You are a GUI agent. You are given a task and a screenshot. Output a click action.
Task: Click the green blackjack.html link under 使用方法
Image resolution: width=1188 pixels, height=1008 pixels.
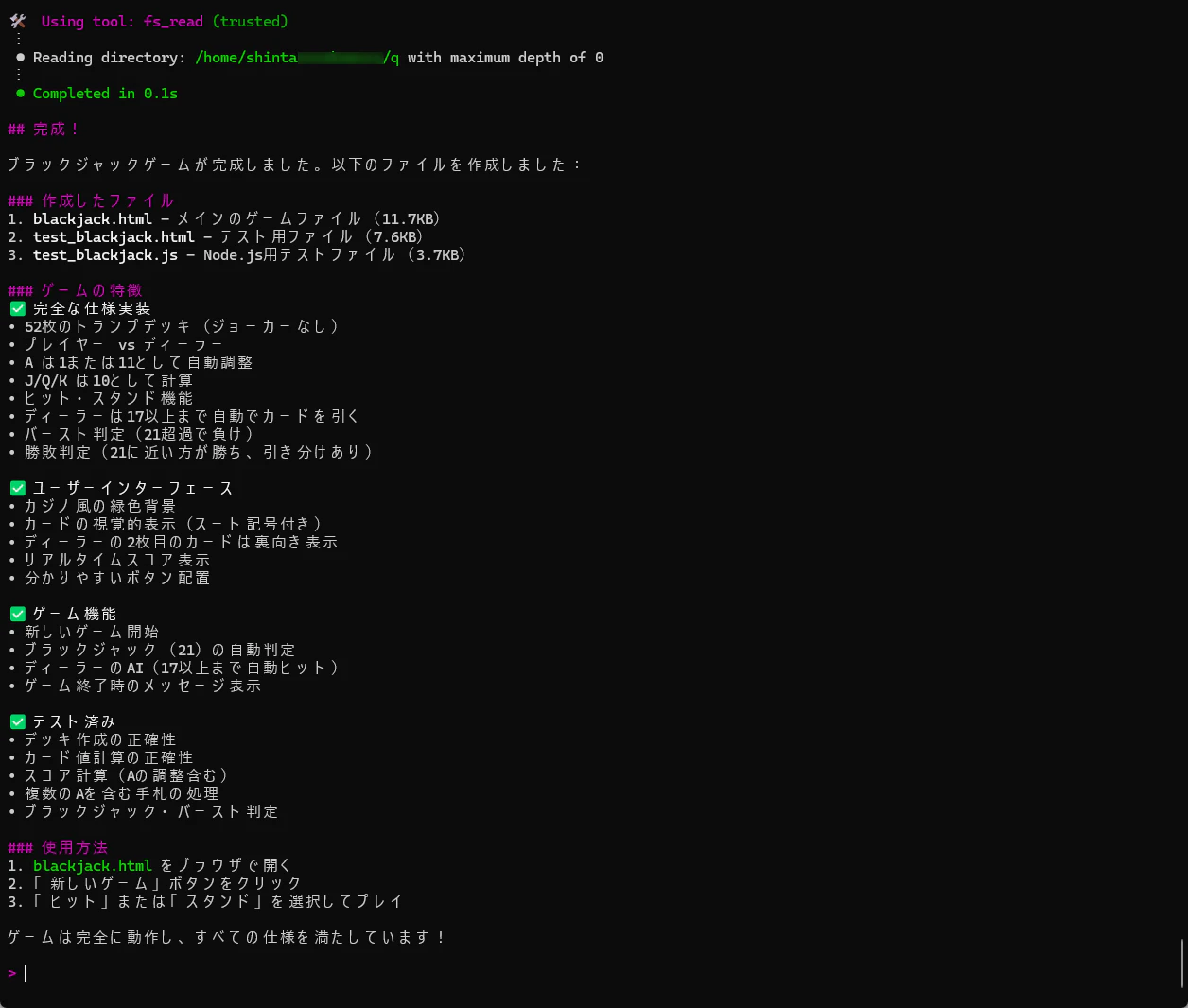tap(93, 865)
